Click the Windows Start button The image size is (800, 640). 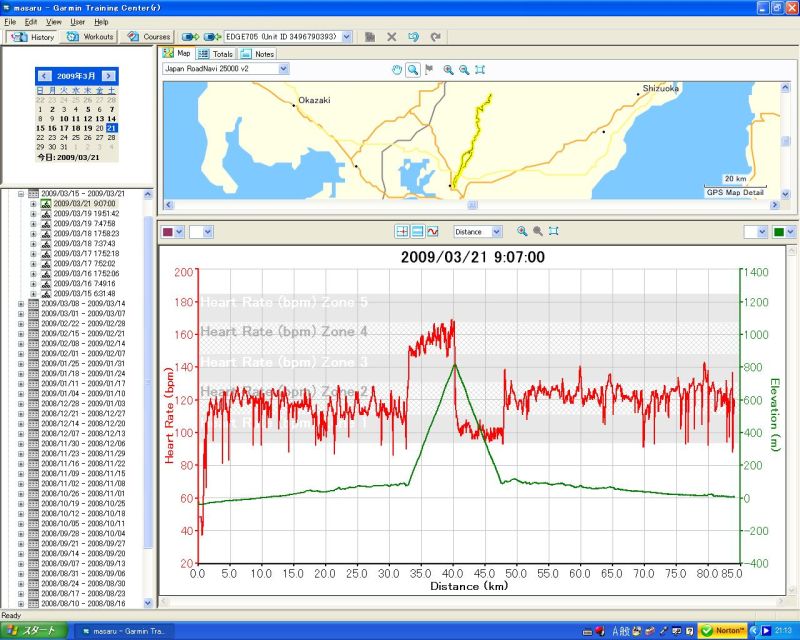click(34, 631)
